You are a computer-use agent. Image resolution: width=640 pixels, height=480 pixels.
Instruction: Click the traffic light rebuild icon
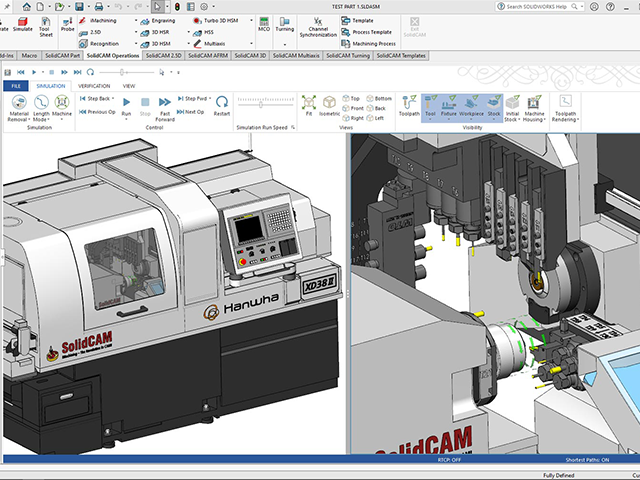pyautogui.click(x=178, y=7)
